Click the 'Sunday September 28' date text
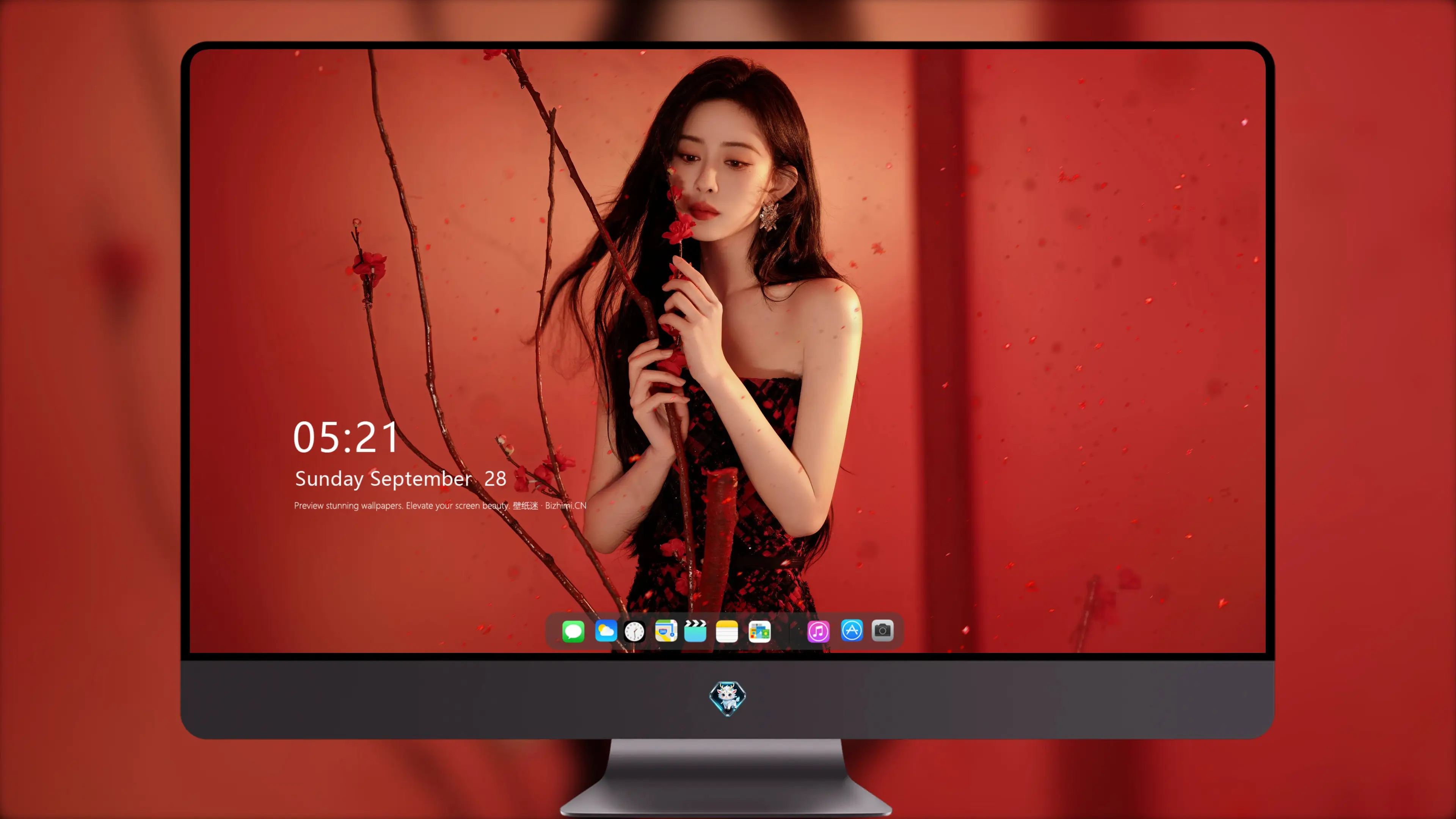 (400, 479)
